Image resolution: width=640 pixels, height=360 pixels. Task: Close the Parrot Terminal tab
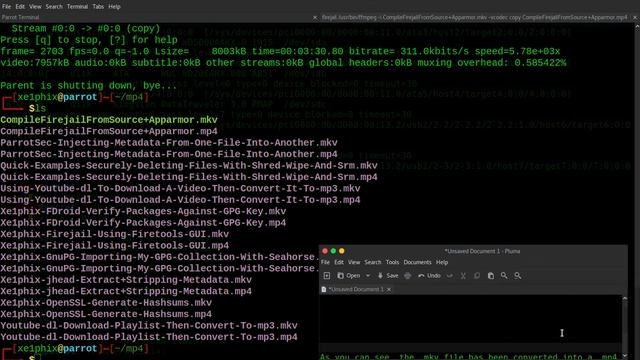click(x=315, y=18)
